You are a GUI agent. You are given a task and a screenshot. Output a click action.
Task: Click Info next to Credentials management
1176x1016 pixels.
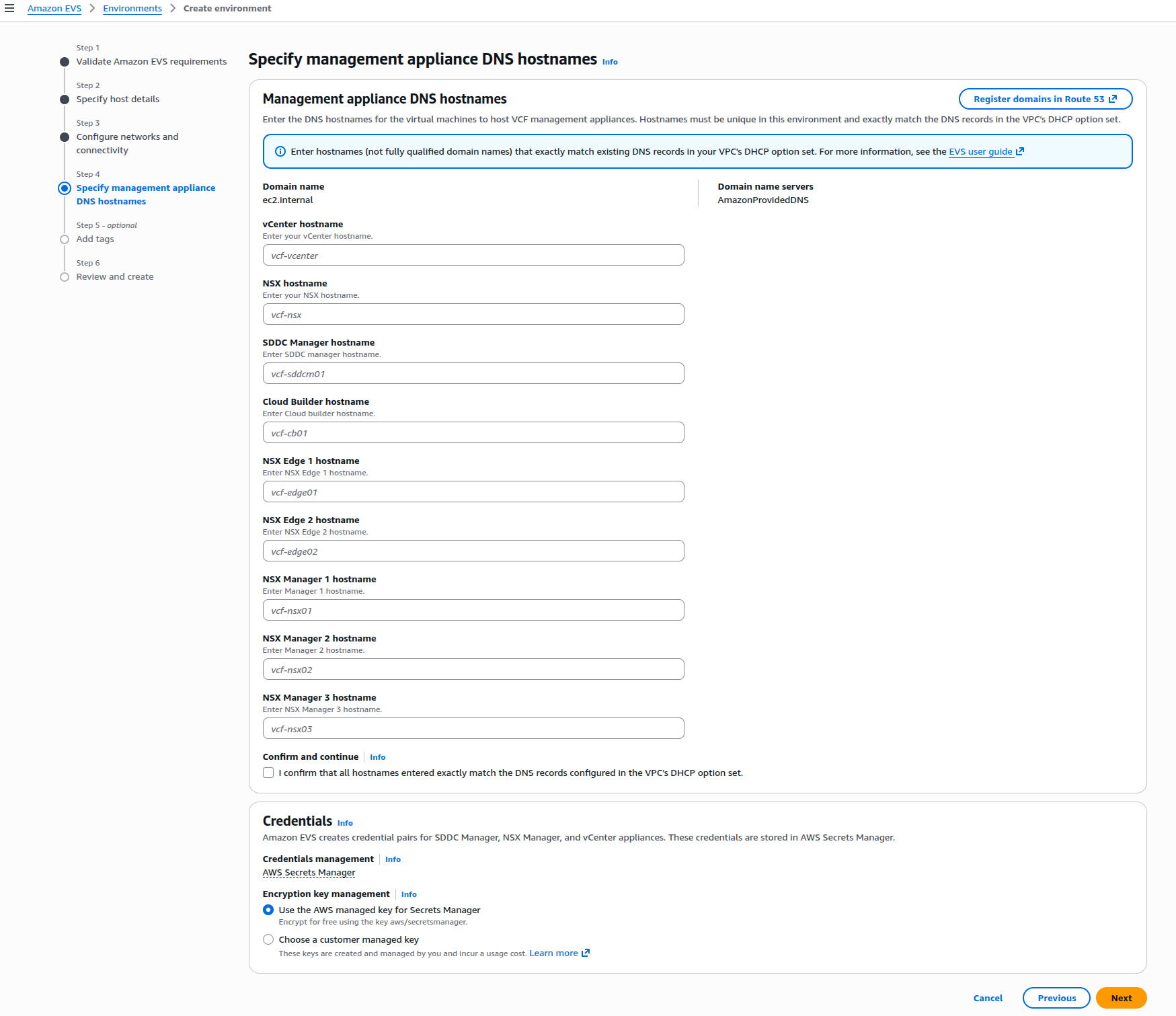393,859
